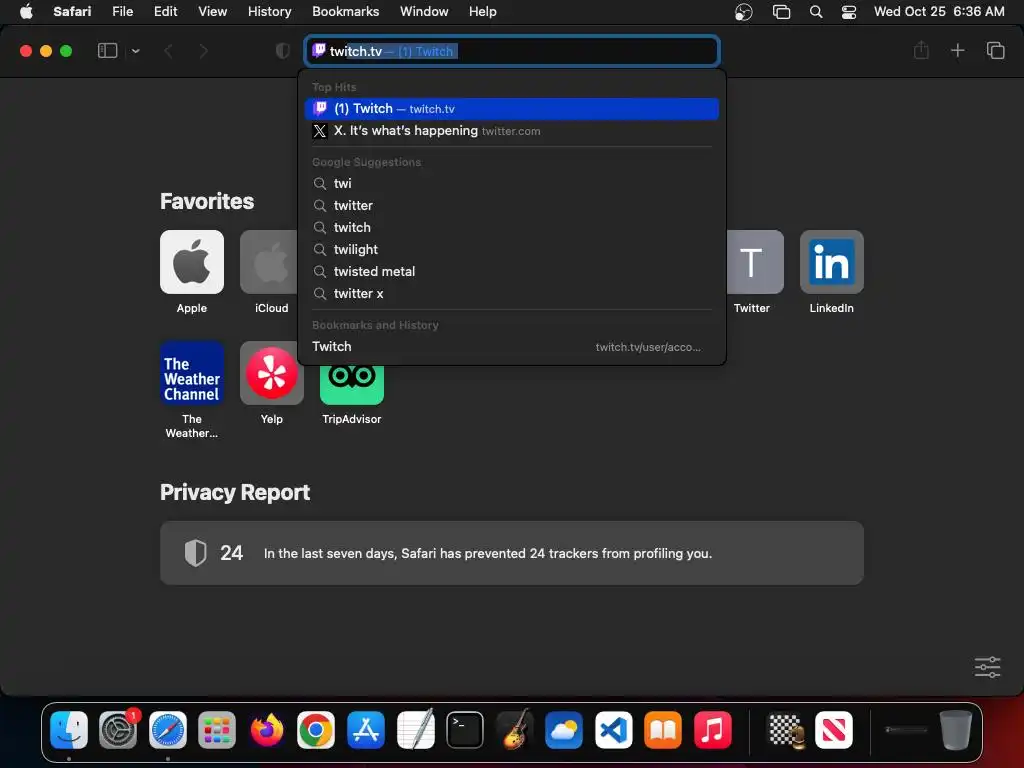Image resolution: width=1024 pixels, height=768 pixels.
Task: Toggle the Safari sidebar button
Action: pyautogui.click(x=107, y=51)
